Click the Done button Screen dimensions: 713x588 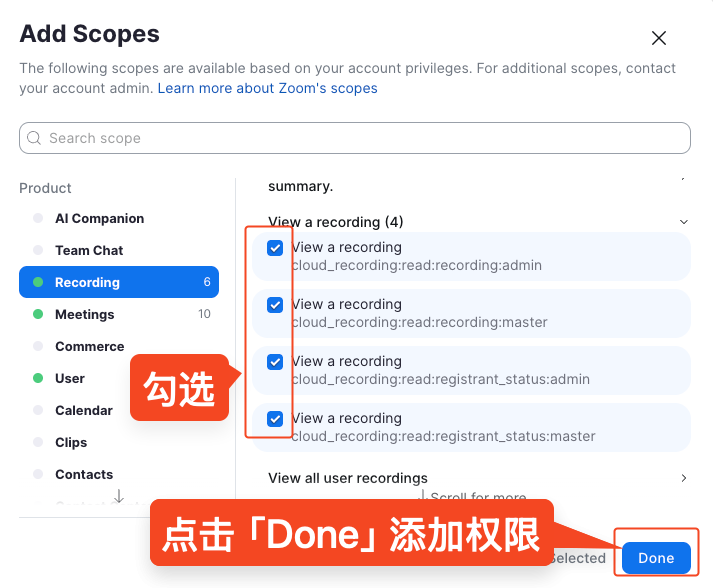pos(656,558)
